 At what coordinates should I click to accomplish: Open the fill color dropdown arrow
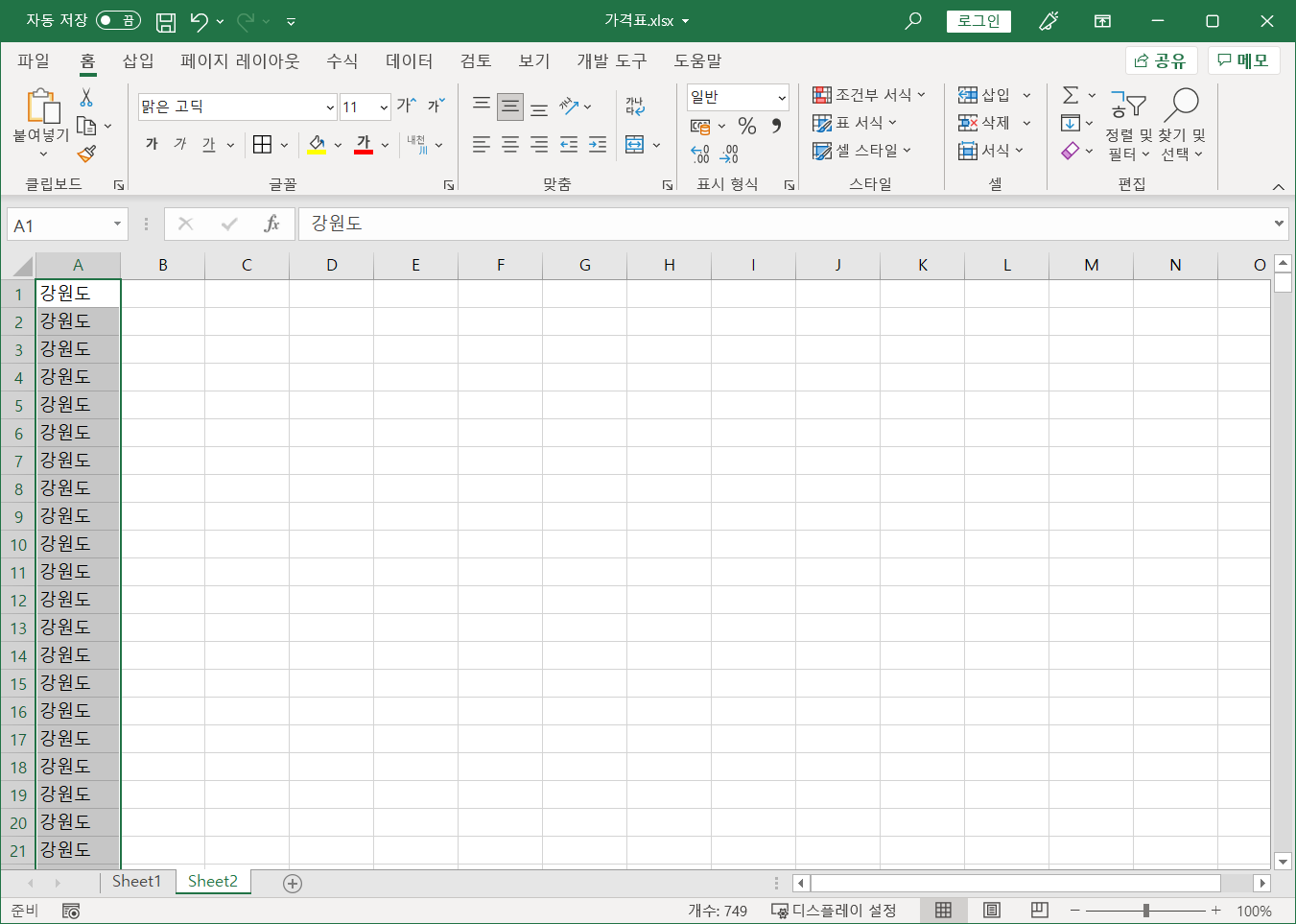(x=338, y=146)
